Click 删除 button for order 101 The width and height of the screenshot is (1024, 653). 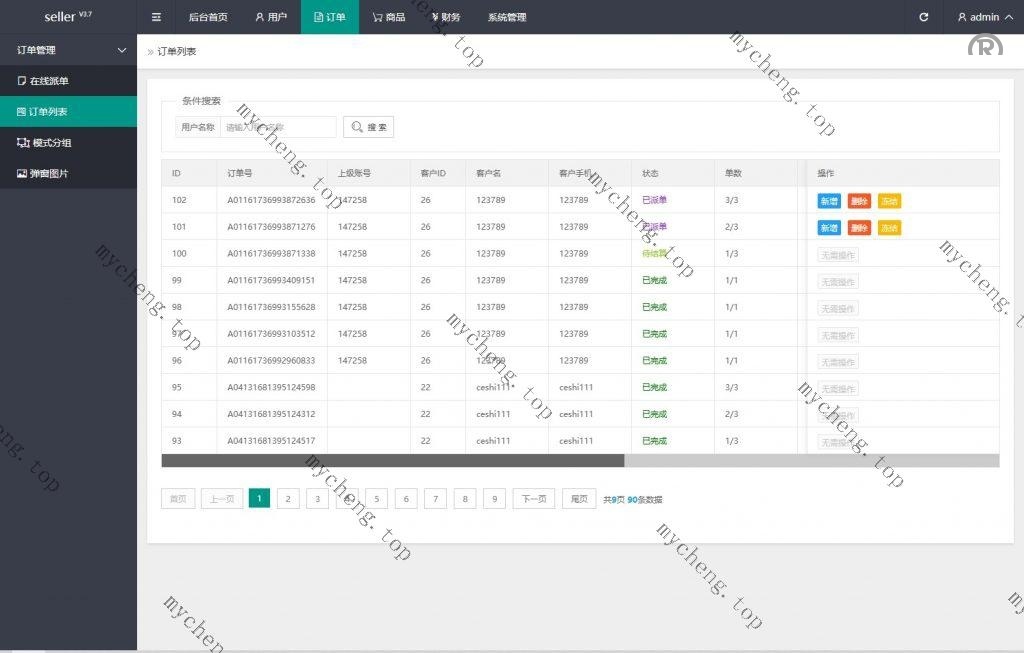pos(858,228)
